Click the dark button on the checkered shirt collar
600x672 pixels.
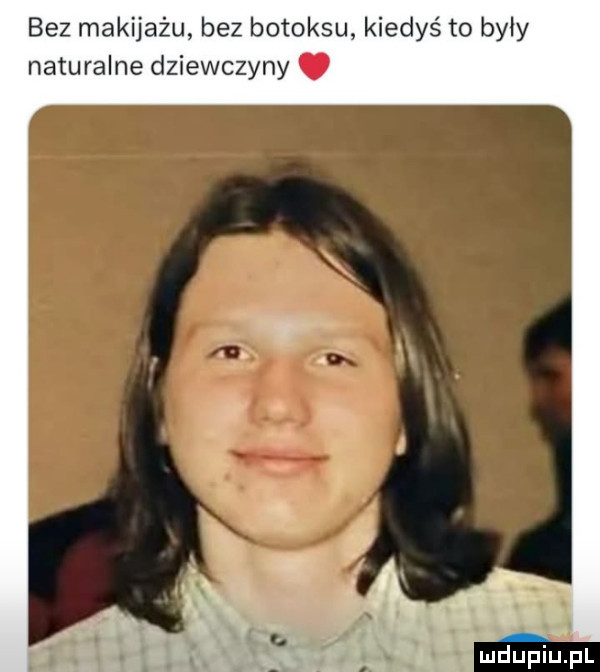278,640
